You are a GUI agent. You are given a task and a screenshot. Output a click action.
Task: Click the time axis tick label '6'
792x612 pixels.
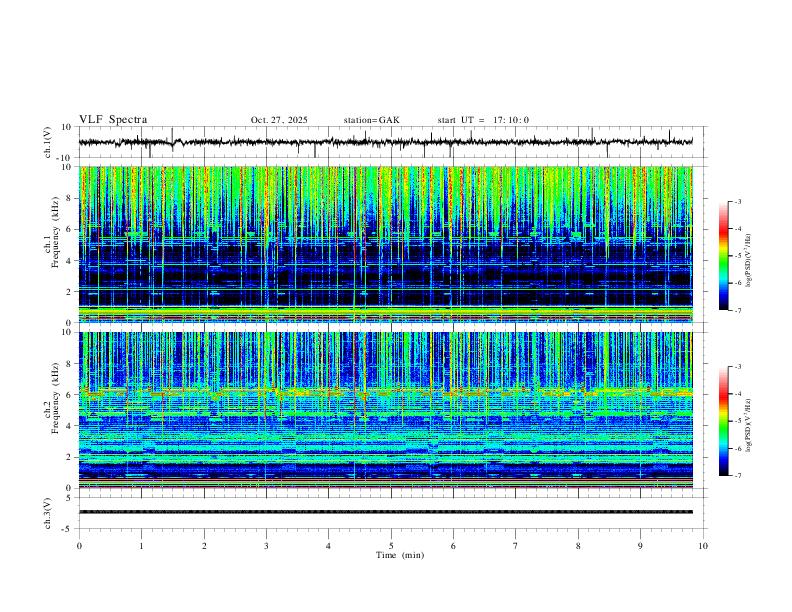click(x=453, y=546)
